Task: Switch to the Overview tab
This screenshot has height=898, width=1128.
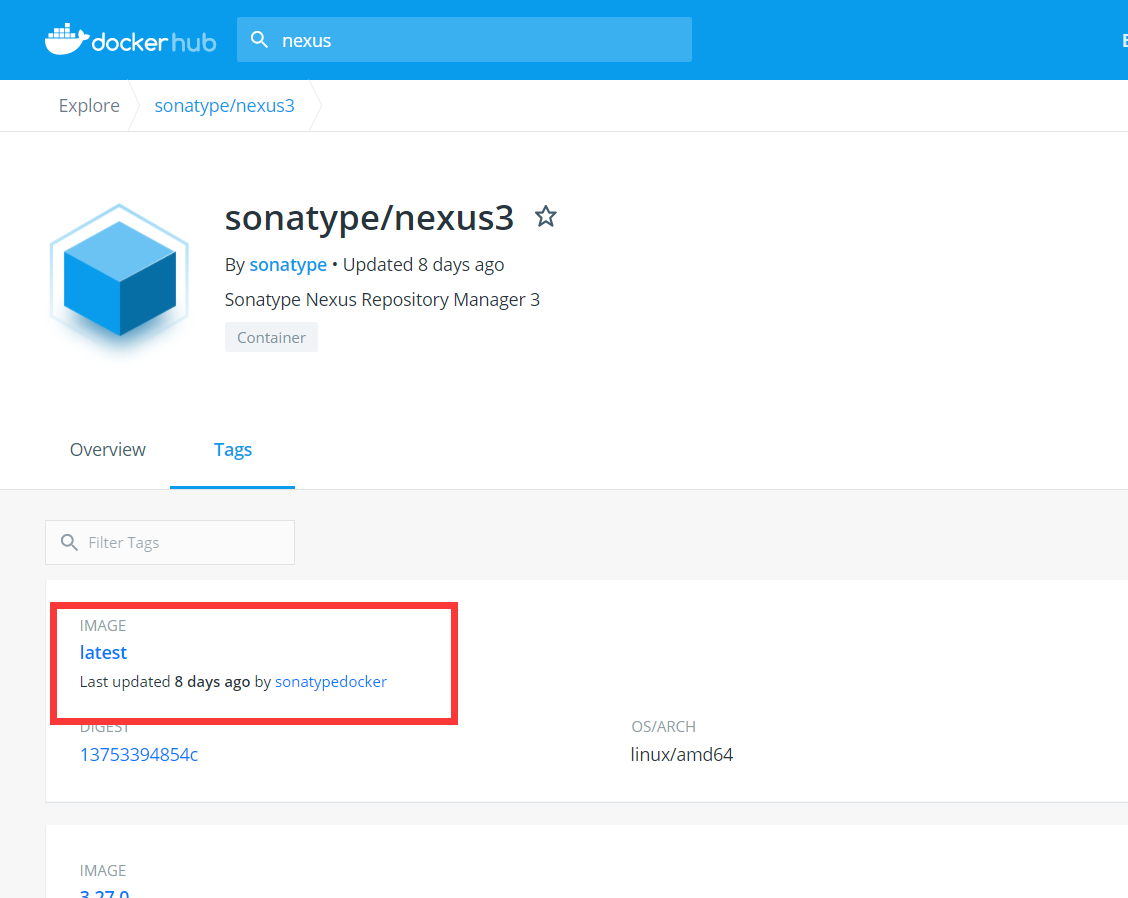Action: click(107, 449)
